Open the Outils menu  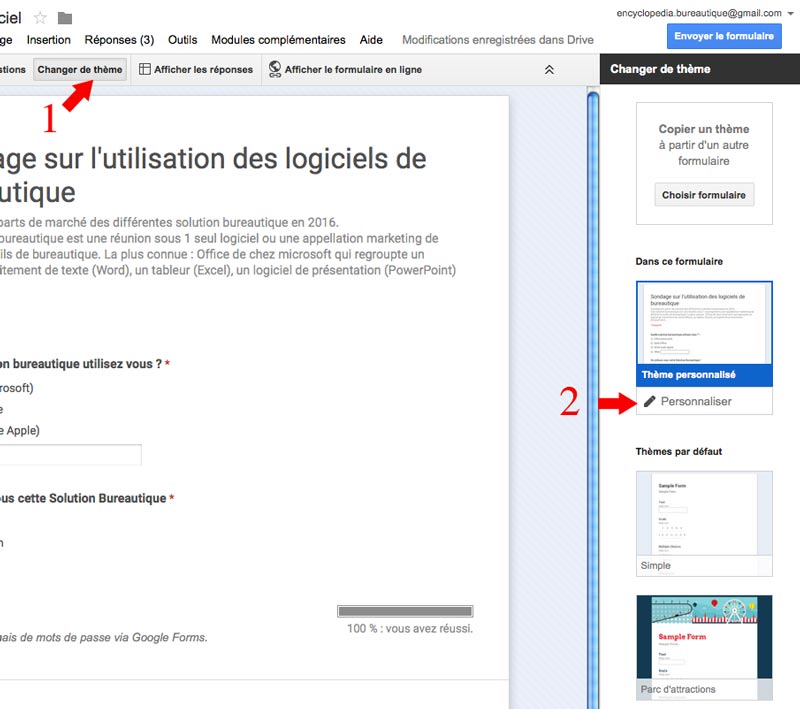click(x=182, y=40)
